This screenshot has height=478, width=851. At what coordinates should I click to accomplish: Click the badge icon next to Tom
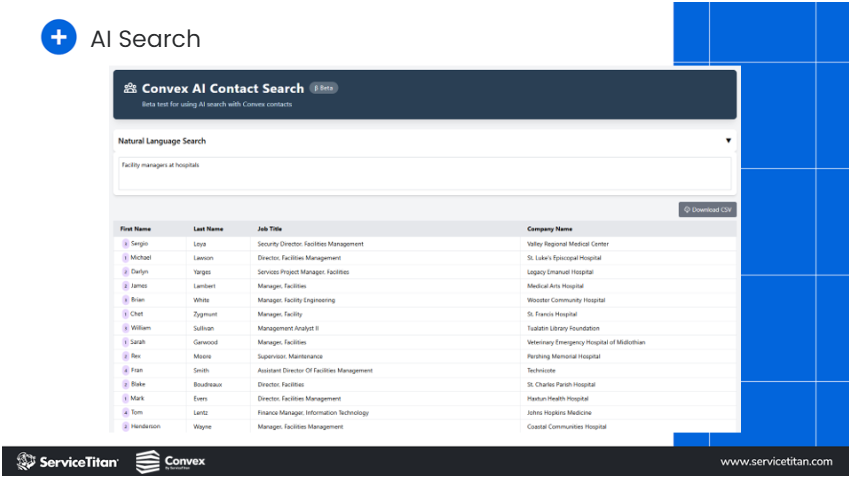[125, 413]
